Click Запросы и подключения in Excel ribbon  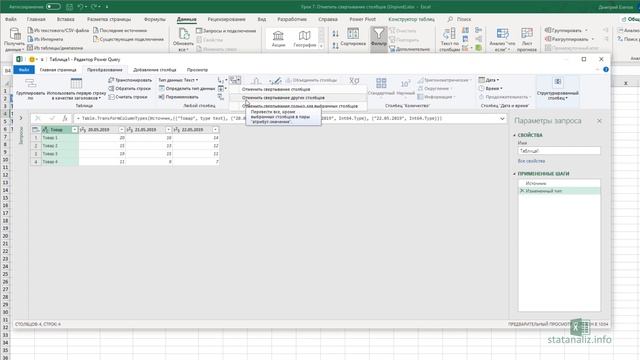(226, 31)
